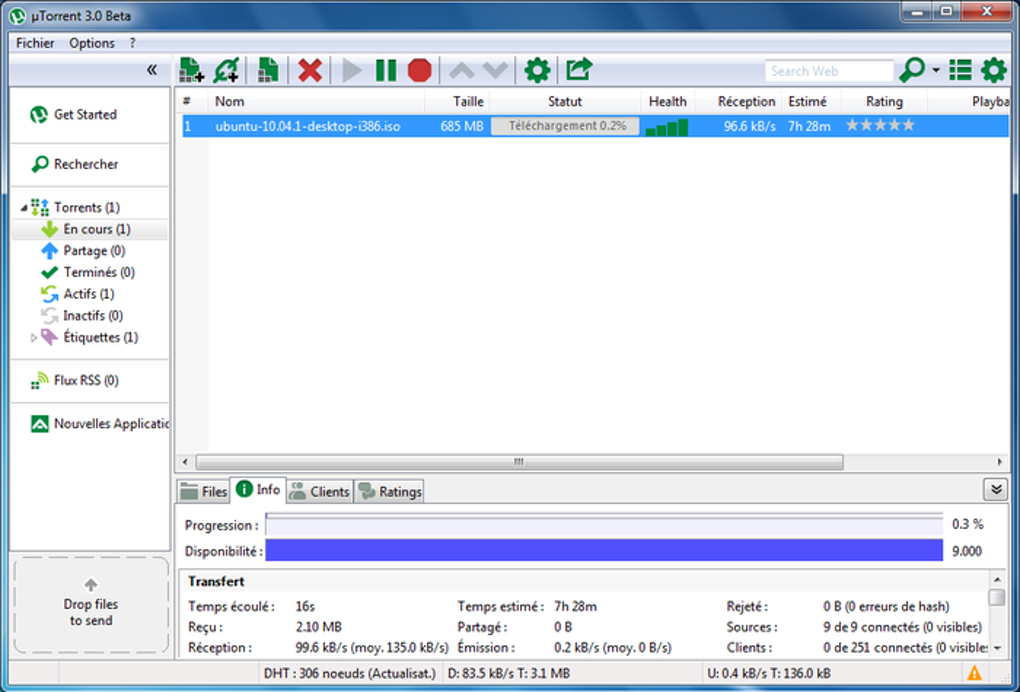Collapse the Torrents tree node arrow
This screenshot has width=1020, height=692.
click(x=24, y=208)
